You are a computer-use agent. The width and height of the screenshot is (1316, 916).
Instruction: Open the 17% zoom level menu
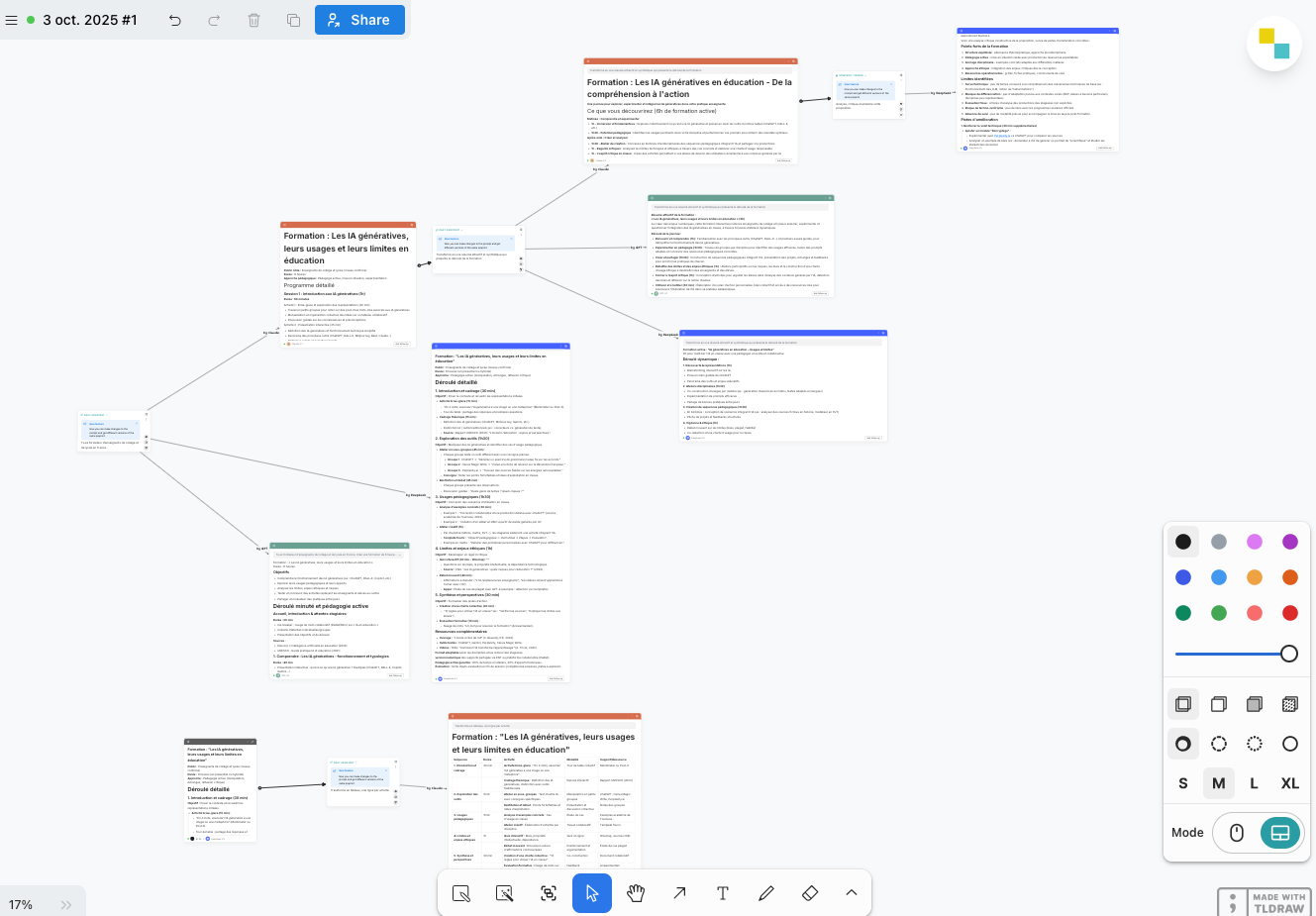click(x=21, y=904)
